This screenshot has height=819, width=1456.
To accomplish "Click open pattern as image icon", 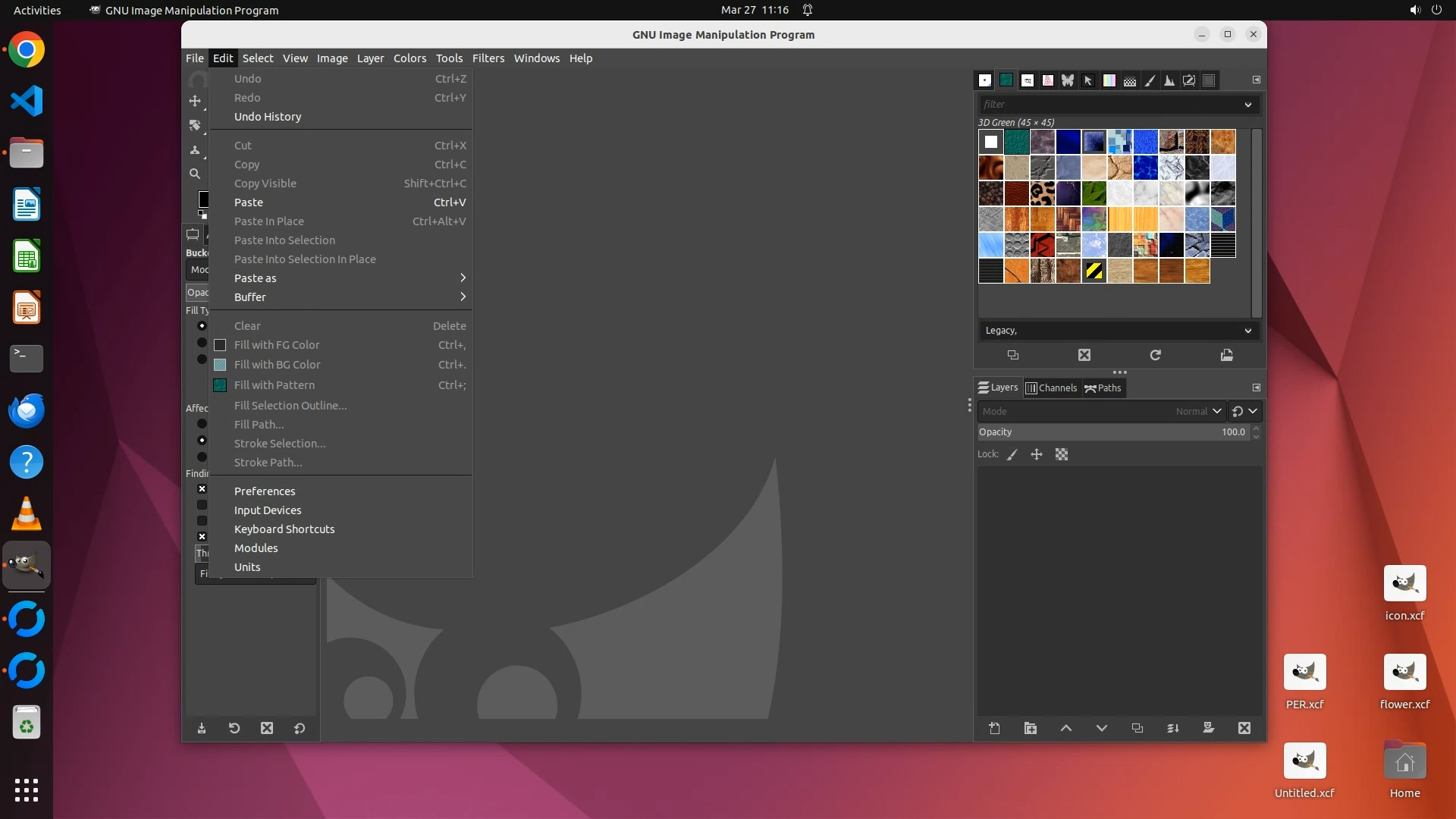I will 1226,355.
